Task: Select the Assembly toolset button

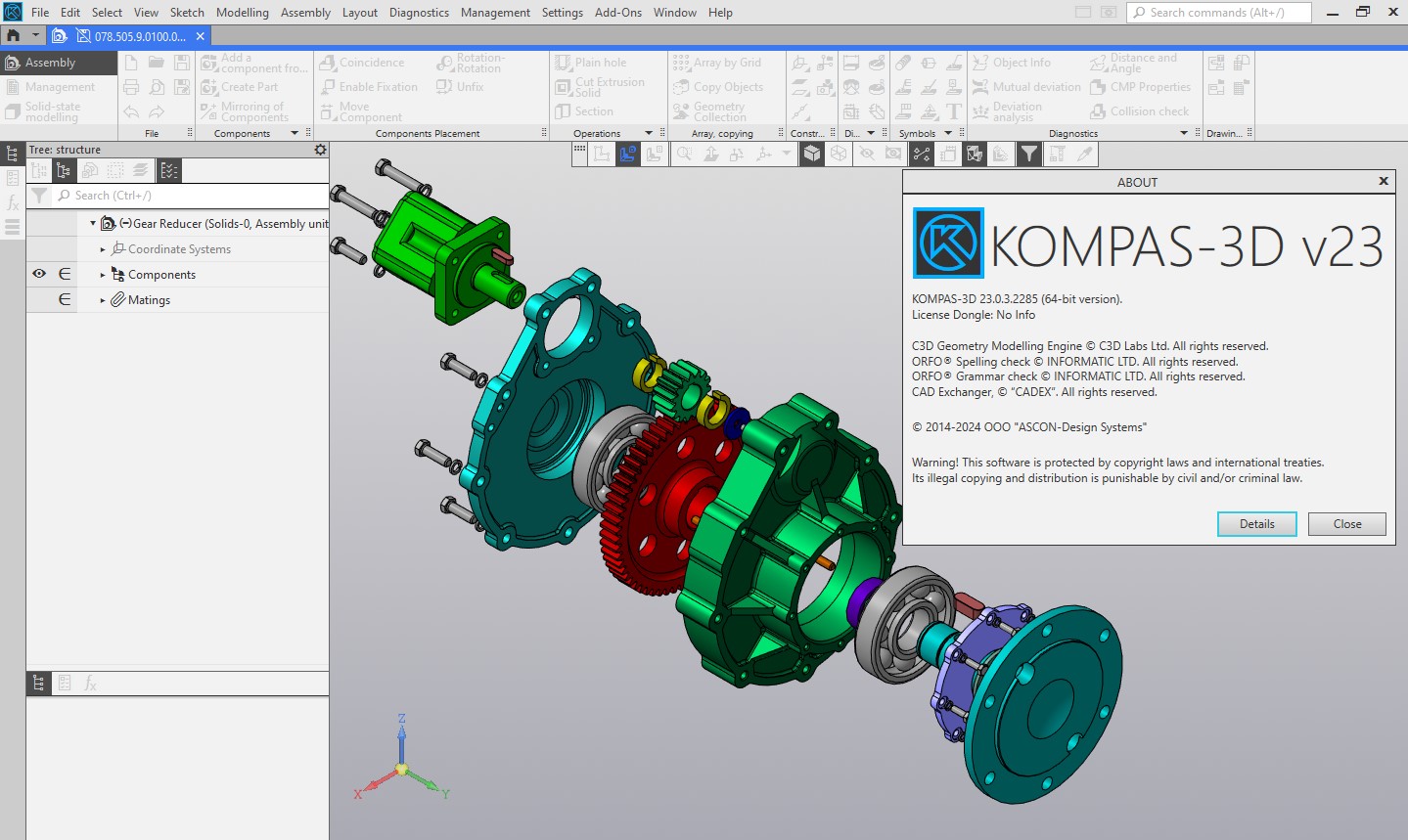Action: [59, 63]
